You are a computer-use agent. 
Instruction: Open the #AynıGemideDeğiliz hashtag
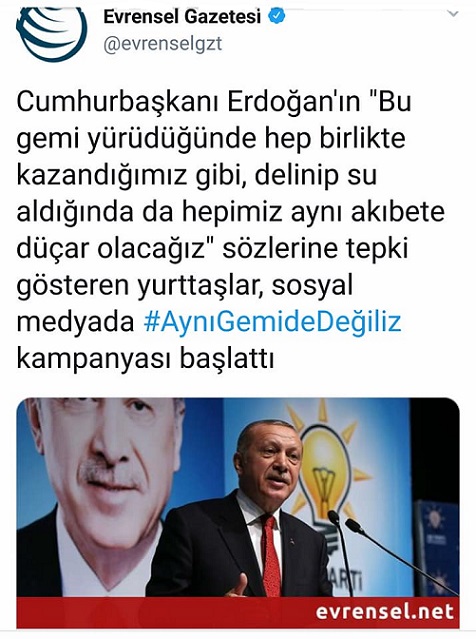point(273,321)
